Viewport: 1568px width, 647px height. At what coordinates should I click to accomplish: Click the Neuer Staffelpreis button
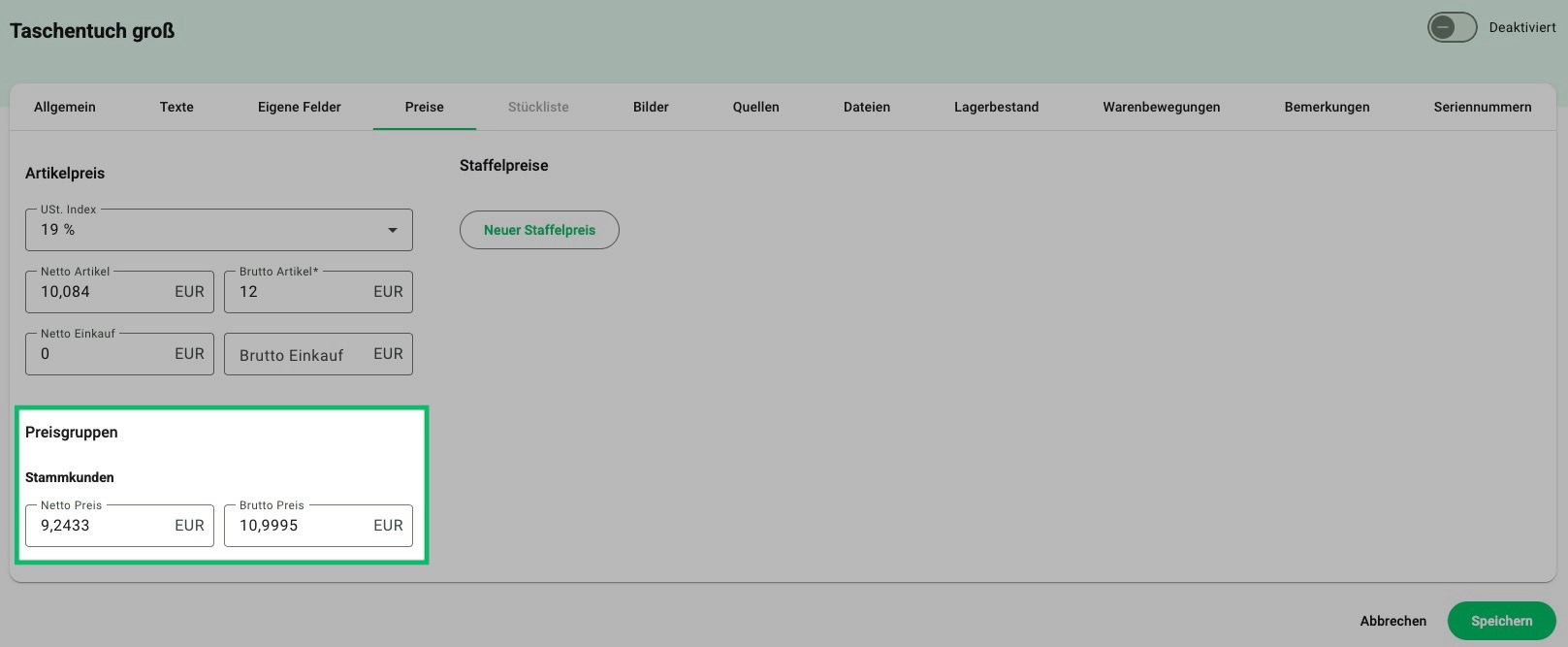[539, 230]
